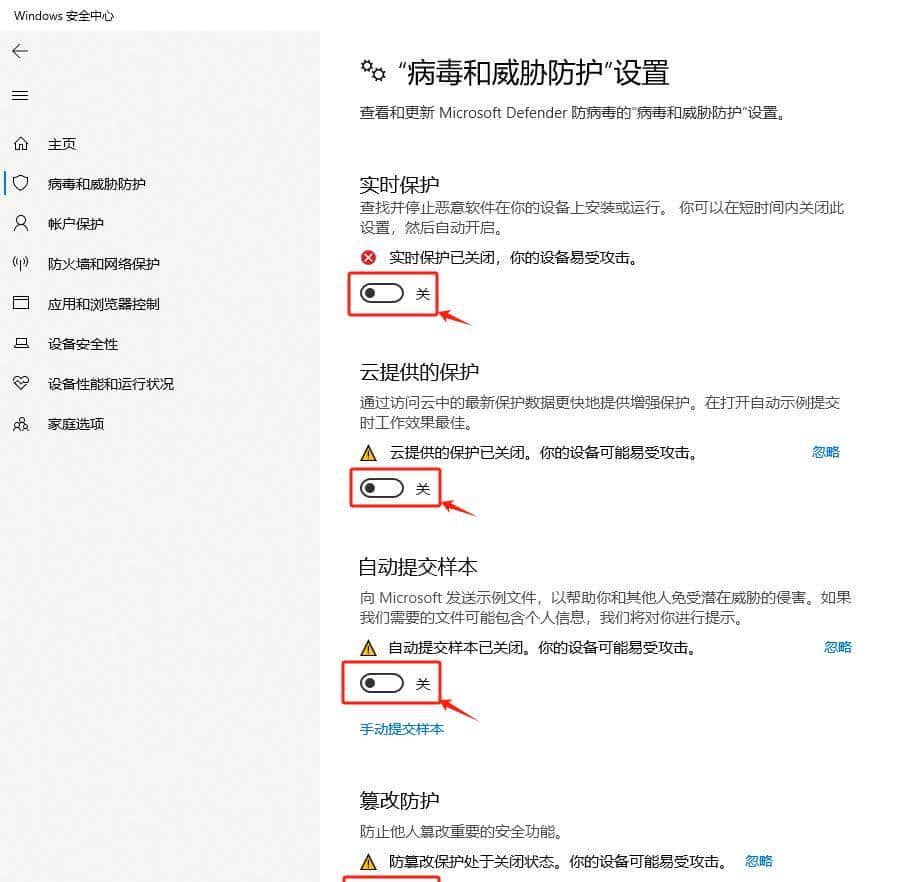
Task: Dismiss the 防篡改保护 warning with 忽略
Action: (x=758, y=860)
